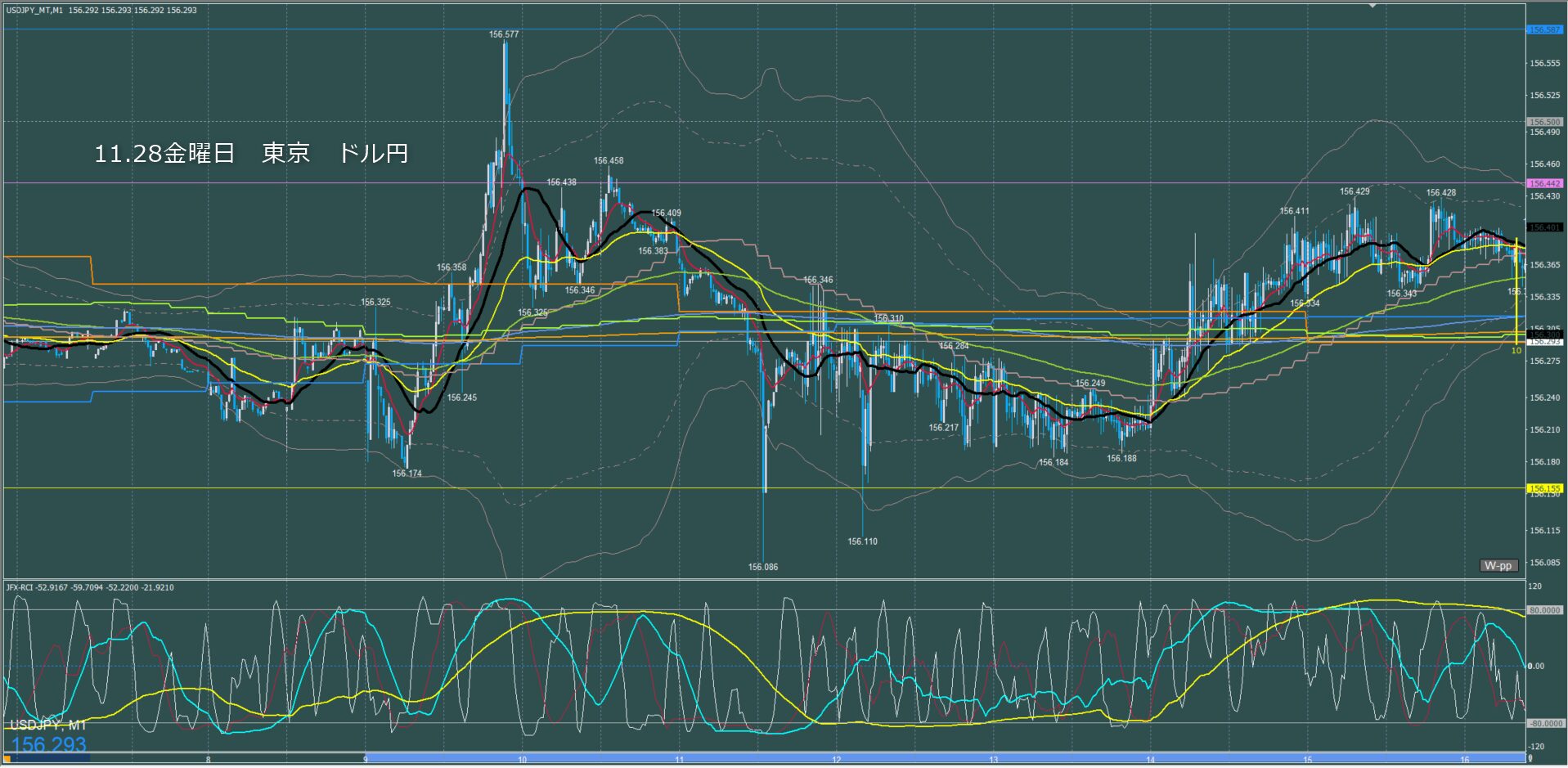Click the small orange square on time axis

7,759
